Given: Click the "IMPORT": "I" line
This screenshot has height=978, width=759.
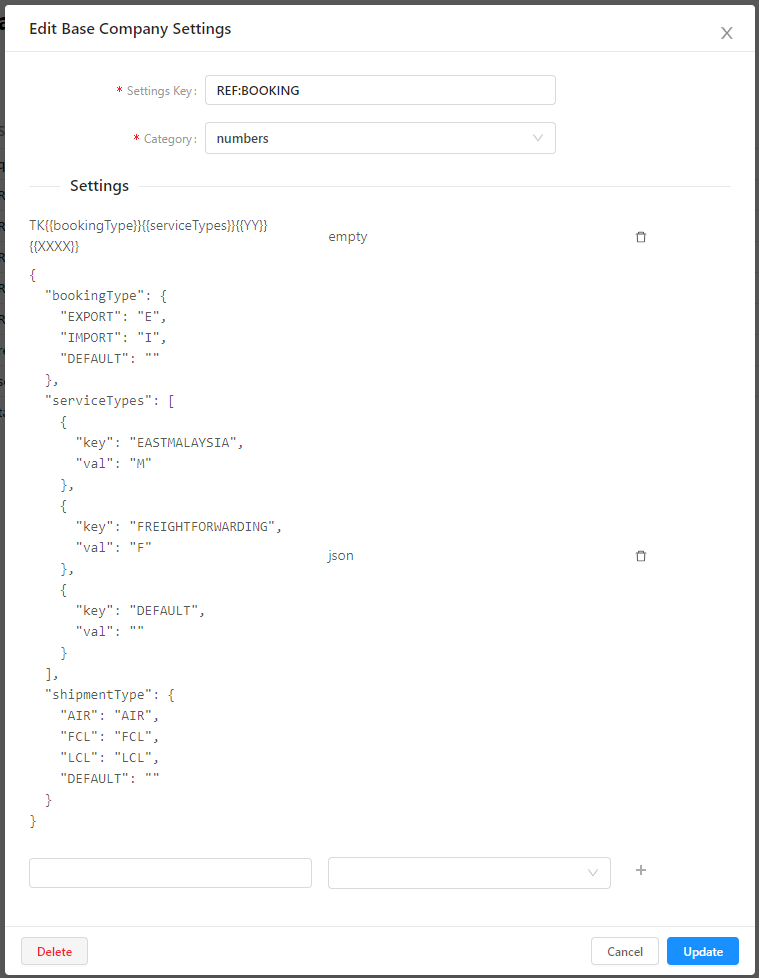Looking at the screenshot, I should pyautogui.click(x=113, y=337).
